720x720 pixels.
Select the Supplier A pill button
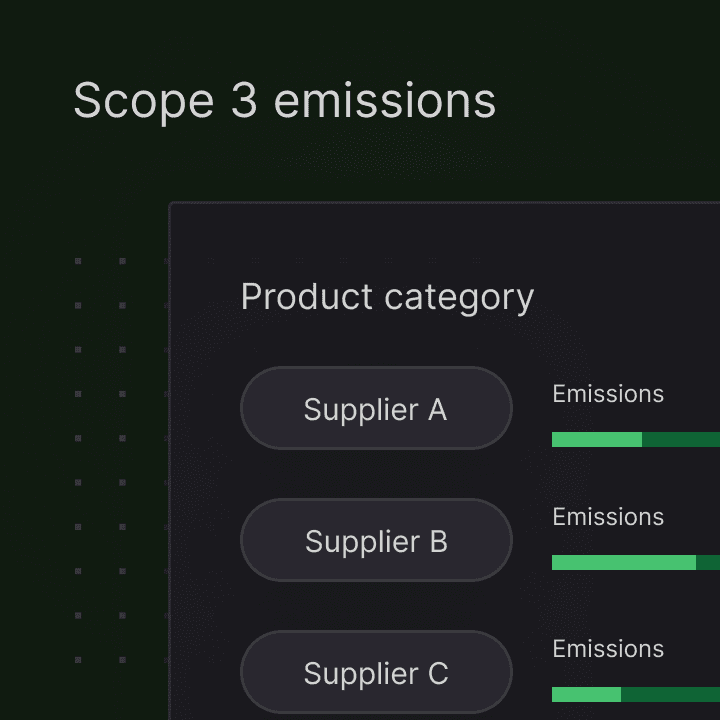click(376, 408)
